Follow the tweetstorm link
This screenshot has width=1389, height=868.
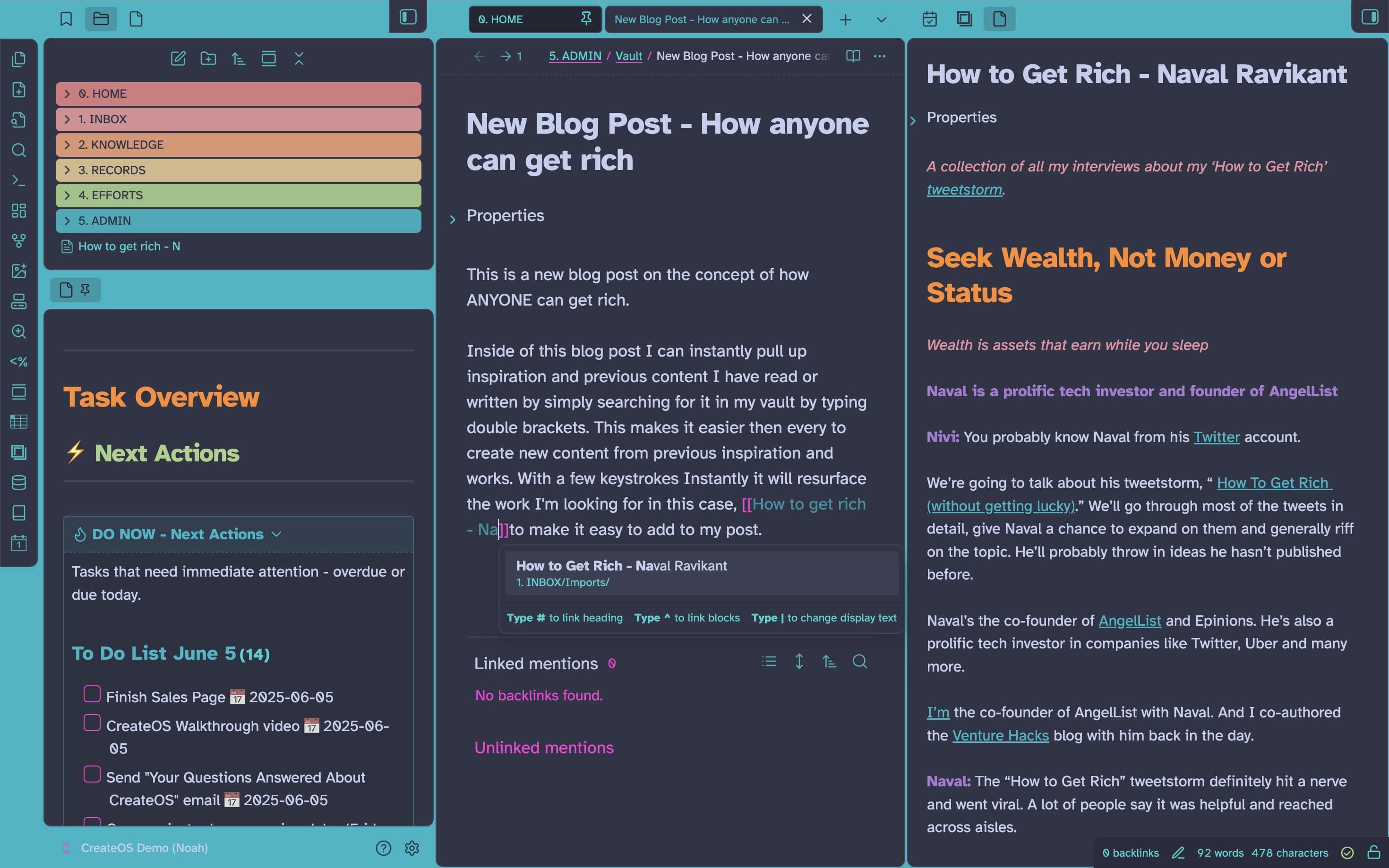coord(964,189)
